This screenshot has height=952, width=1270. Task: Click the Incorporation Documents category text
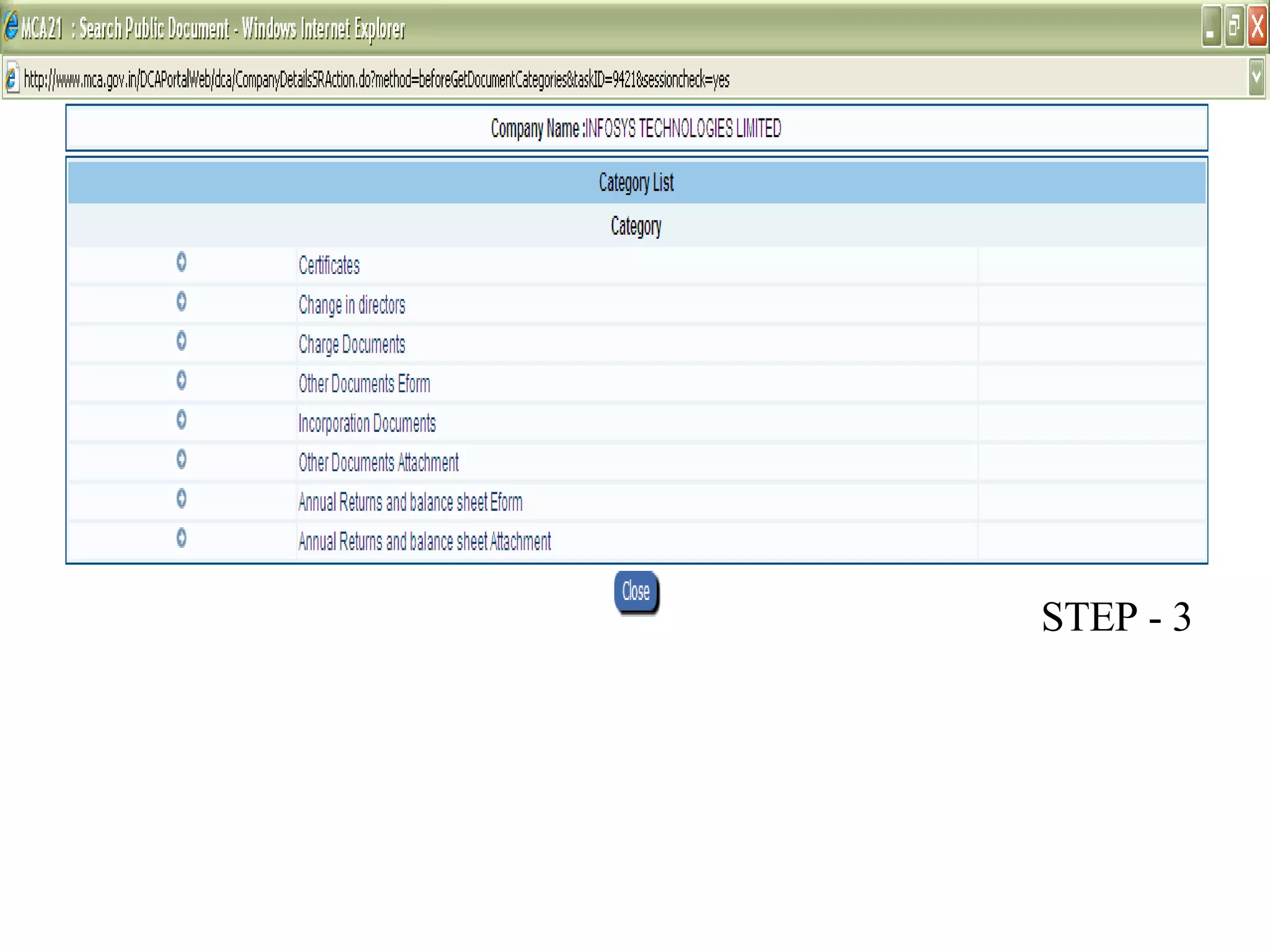pos(366,424)
